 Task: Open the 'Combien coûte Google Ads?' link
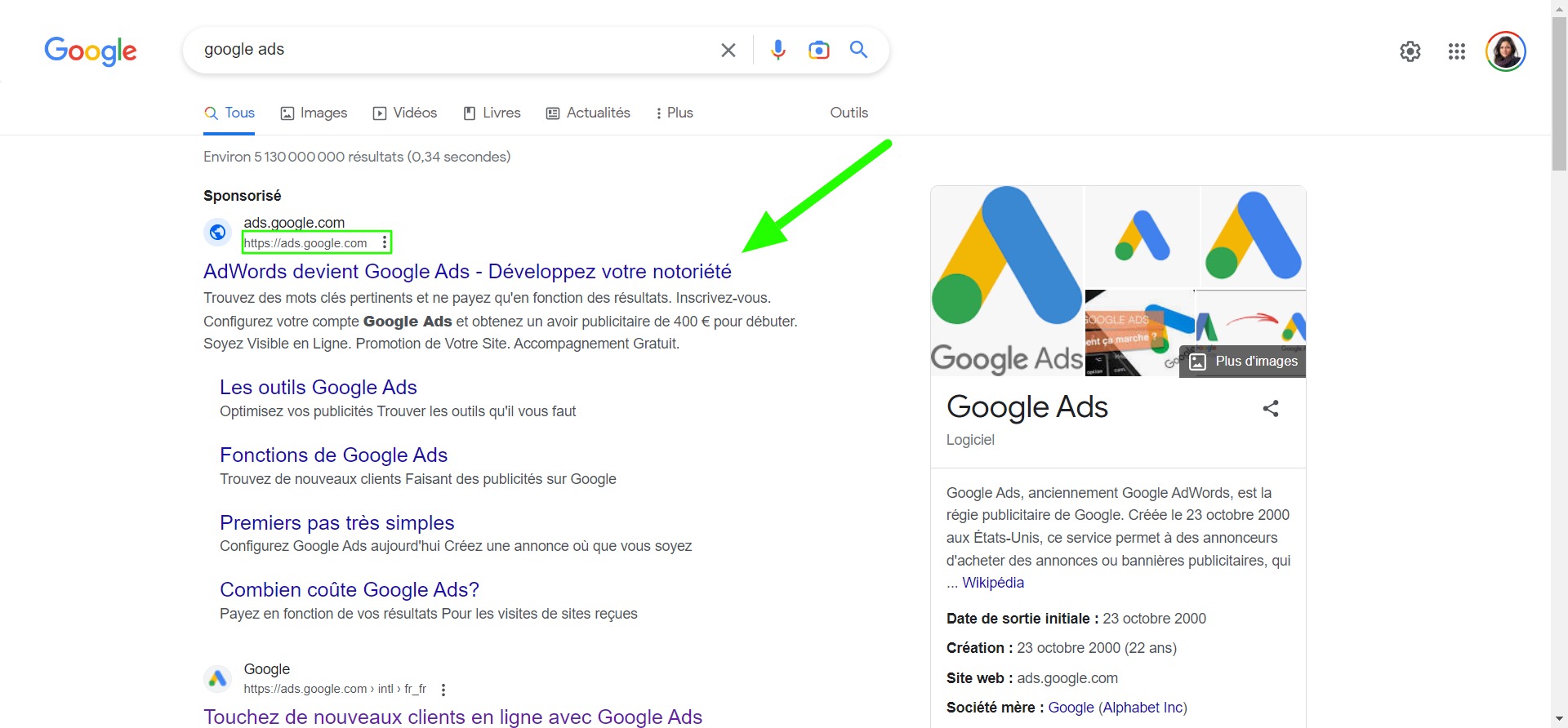[349, 590]
